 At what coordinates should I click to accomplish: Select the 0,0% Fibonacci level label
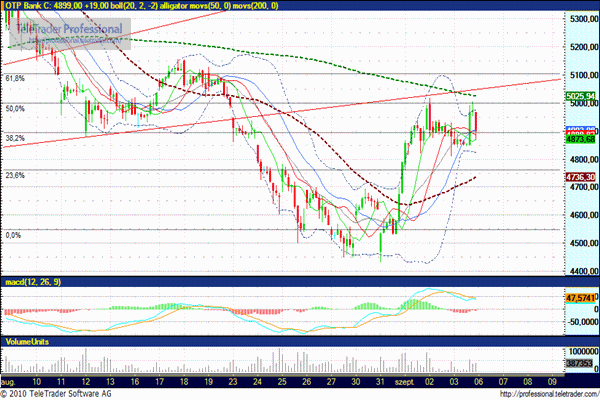[13, 234]
